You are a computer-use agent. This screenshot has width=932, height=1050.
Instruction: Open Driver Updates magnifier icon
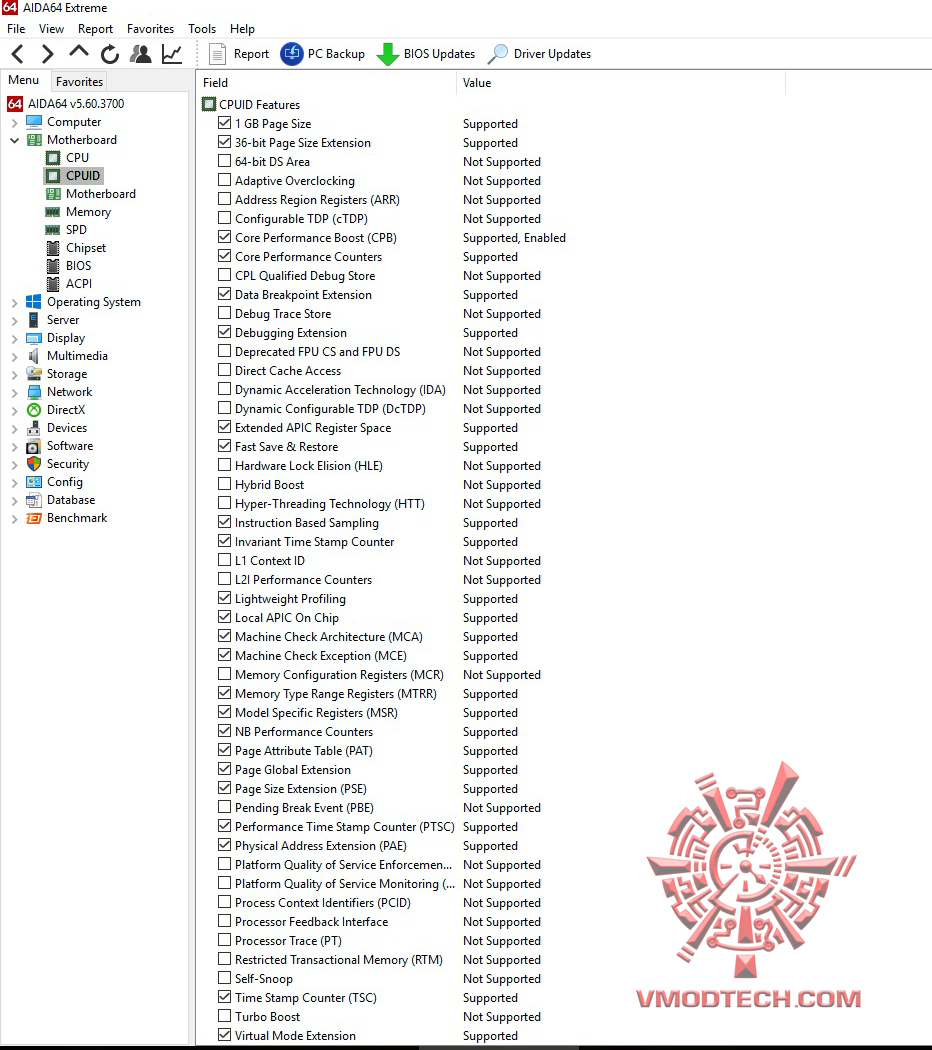pyautogui.click(x=540, y=54)
